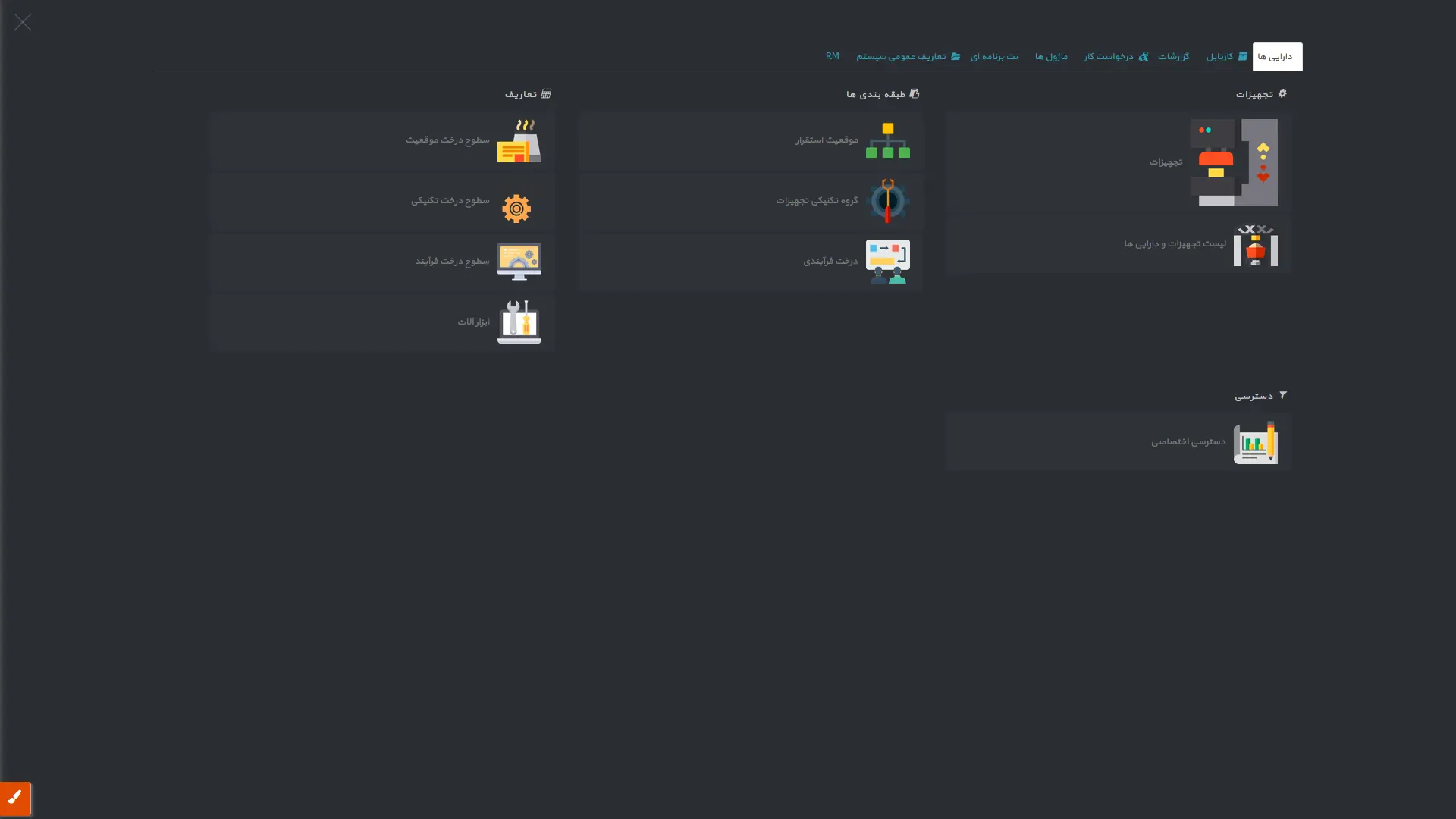Click the orange gear technical tree levels icon

[516, 208]
